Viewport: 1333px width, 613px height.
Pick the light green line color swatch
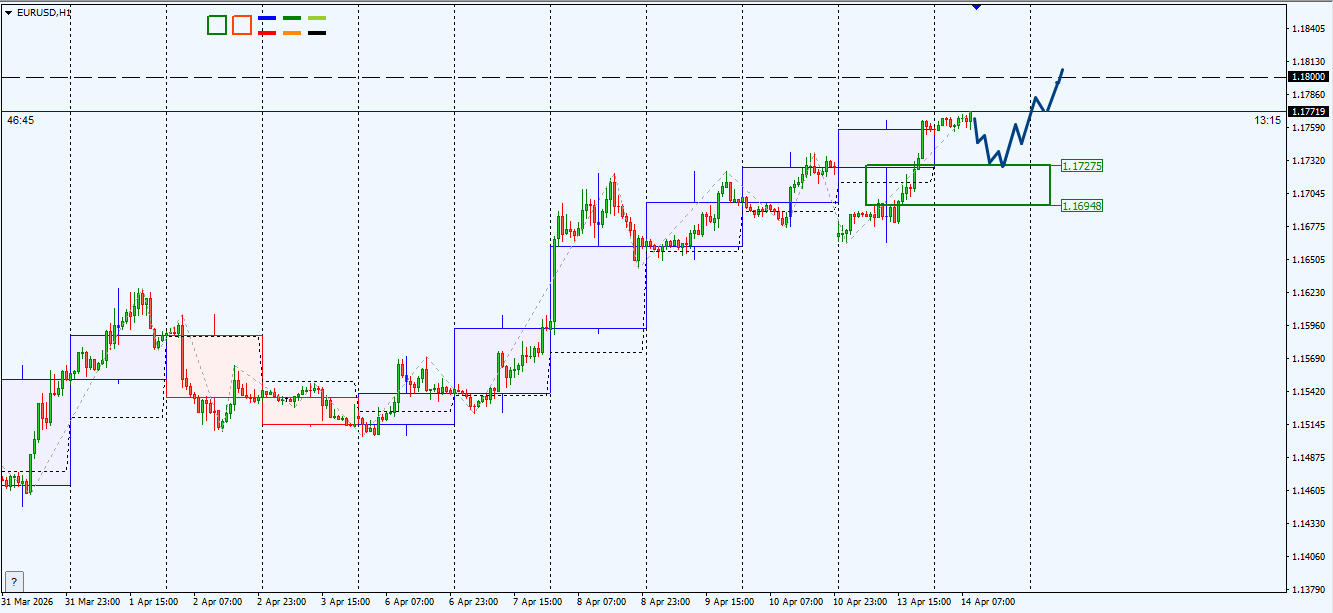(x=317, y=18)
